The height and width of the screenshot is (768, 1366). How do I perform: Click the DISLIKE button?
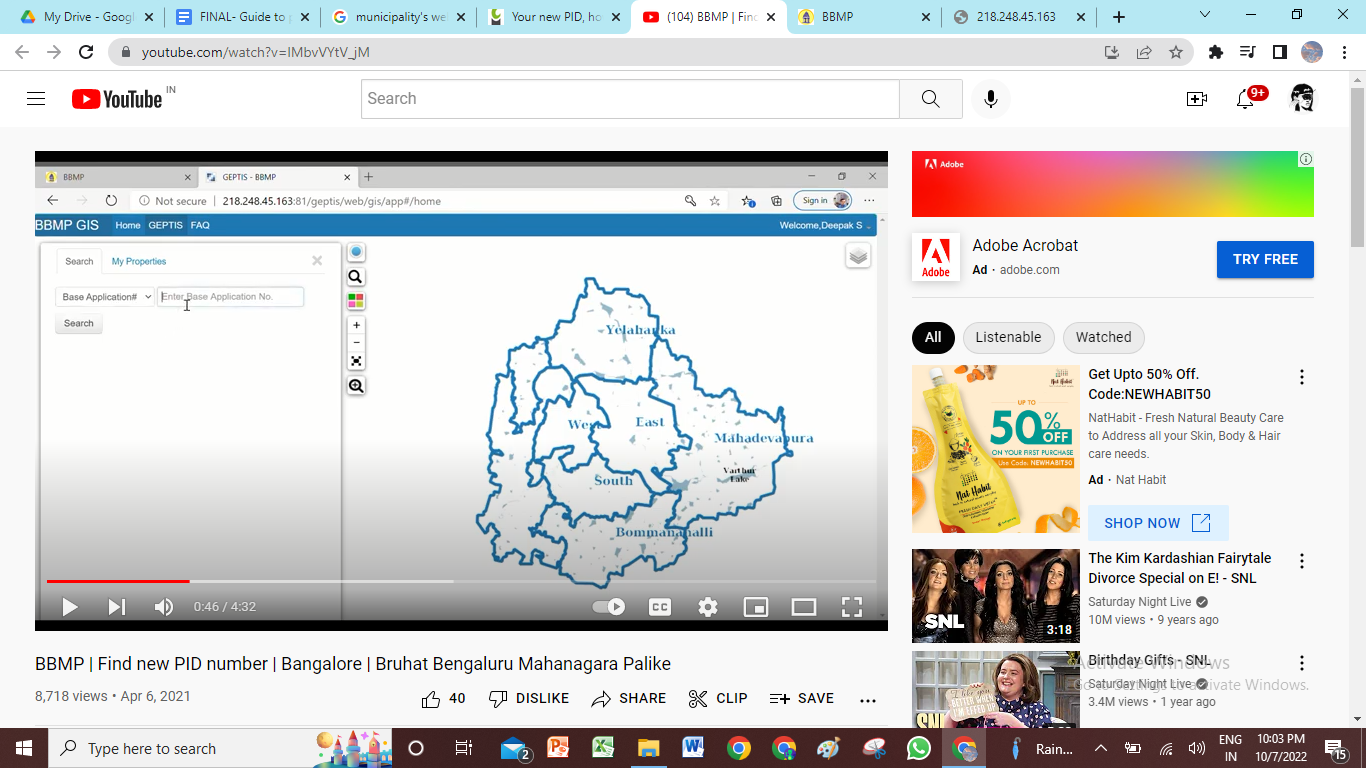pos(528,698)
